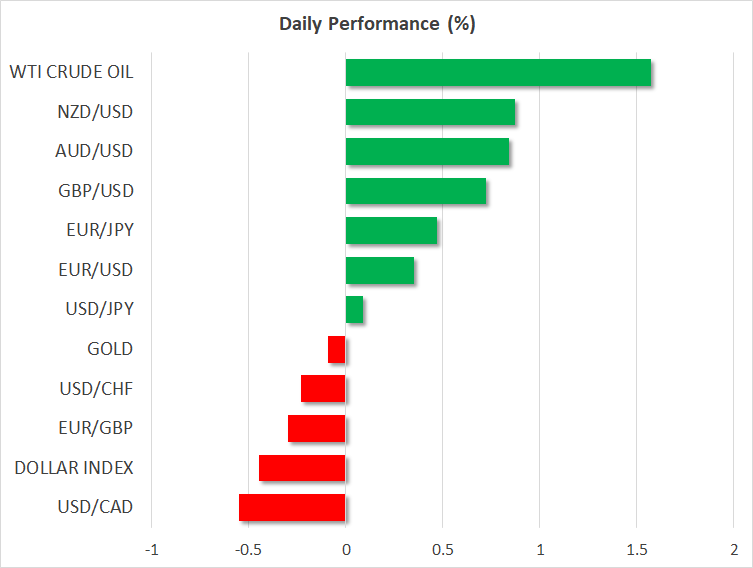Image resolution: width=753 pixels, height=568 pixels.
Task: Click the EUR/JPY green bar
Action: pyautogui.click(x=391, y=231)
